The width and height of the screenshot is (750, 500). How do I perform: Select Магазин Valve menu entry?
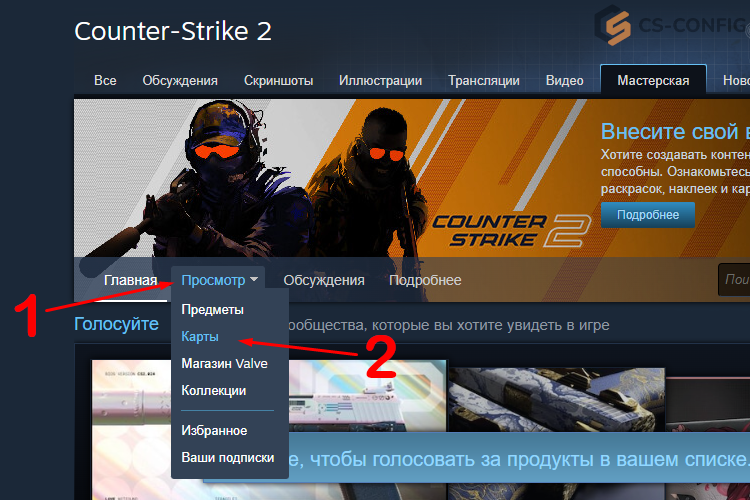(x=224, y=364)
